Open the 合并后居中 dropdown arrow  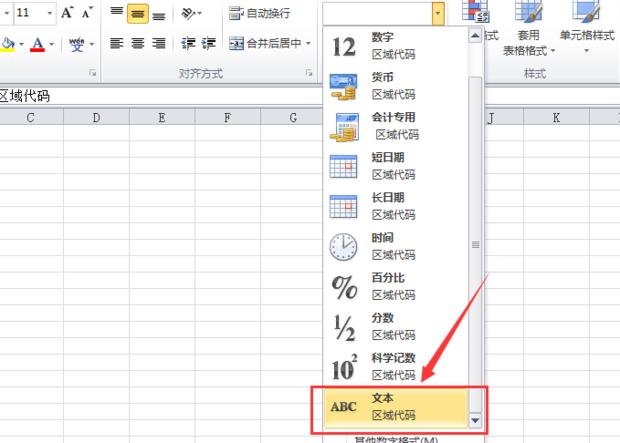click(x=308, y=43)
